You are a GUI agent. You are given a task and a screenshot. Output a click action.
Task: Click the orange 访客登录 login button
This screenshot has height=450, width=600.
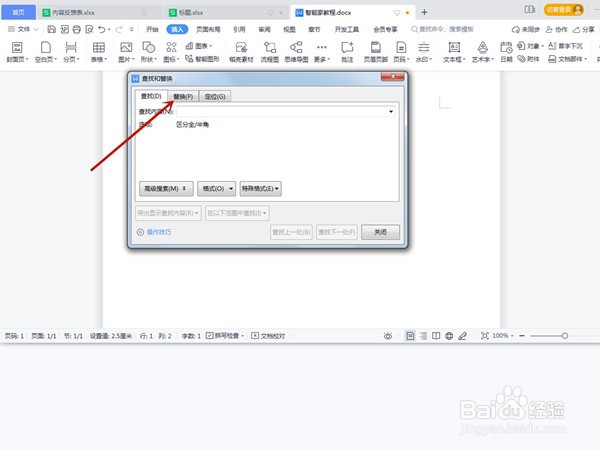point(563,10)
